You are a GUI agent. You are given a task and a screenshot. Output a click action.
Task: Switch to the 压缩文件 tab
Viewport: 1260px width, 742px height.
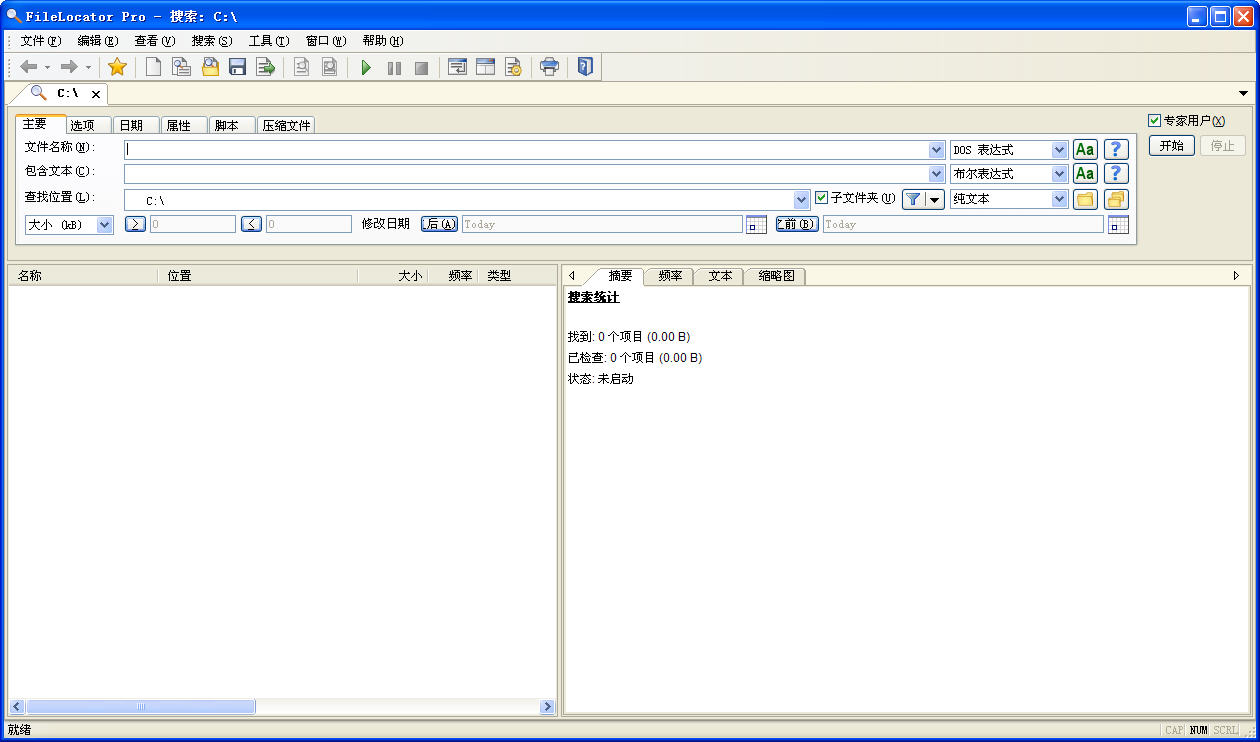(287, 125)
